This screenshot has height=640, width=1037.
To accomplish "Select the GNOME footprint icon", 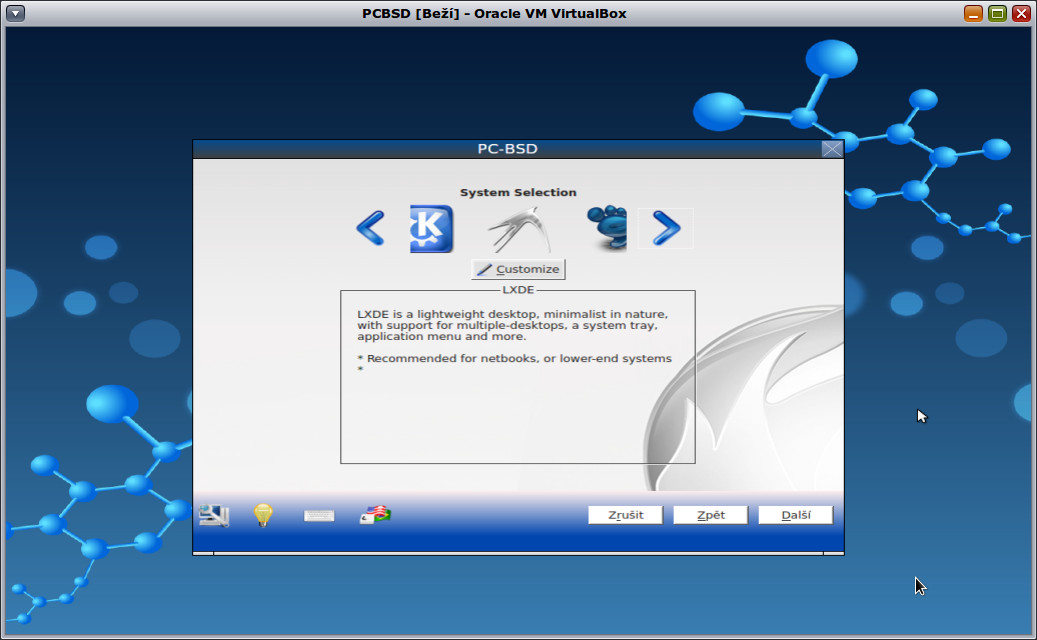I will coord(607,228).
